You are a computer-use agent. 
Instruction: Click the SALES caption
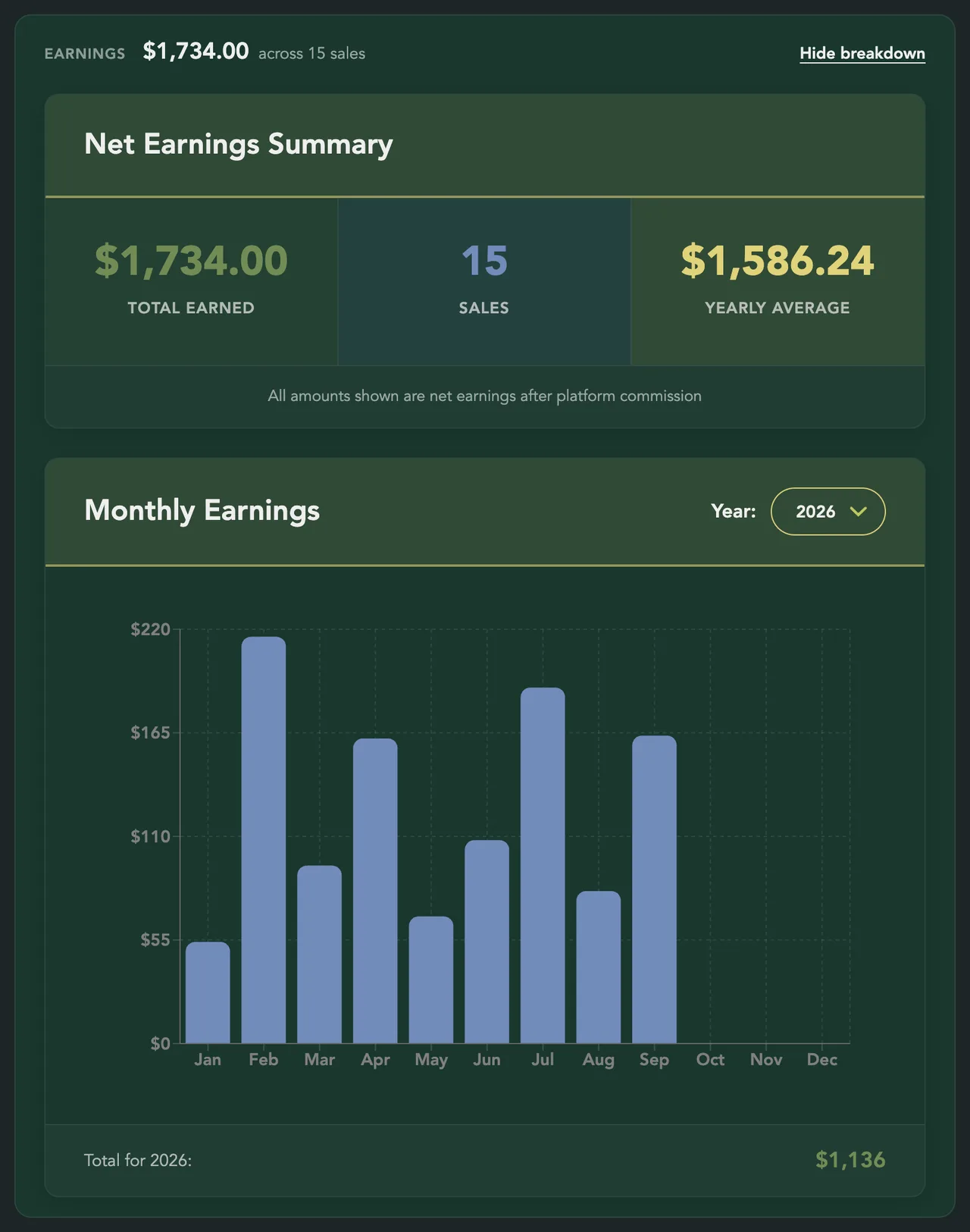[x=484, y=308]
